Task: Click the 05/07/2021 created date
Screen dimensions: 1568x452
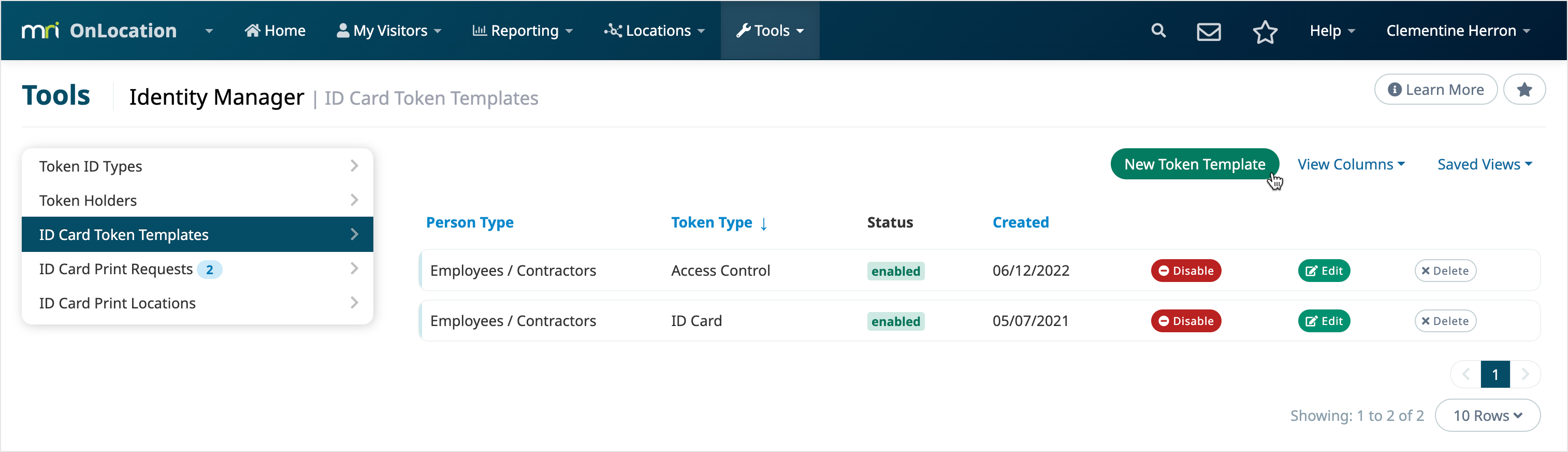Action: click(x=1030, y=321)
